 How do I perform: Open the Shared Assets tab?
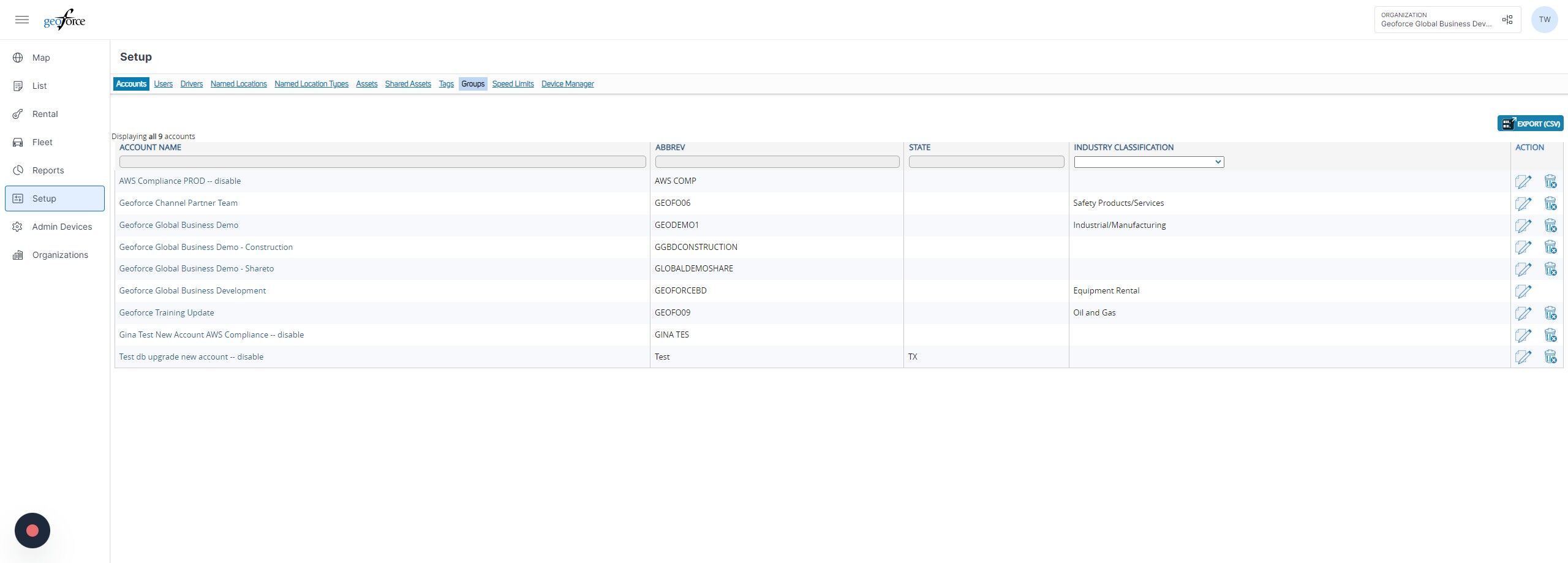click(408, 84)
